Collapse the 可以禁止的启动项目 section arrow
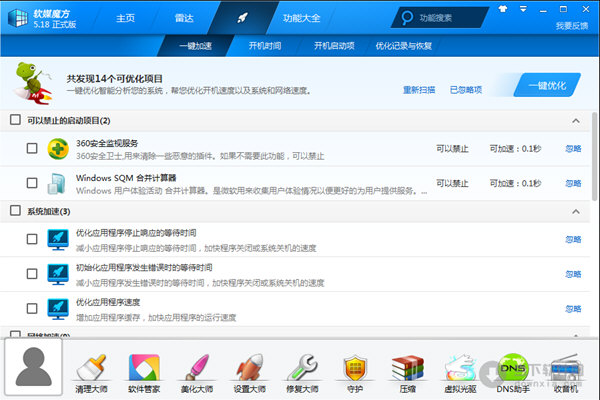Viewport: 600px width, 400px height. [x=575, y=121]
